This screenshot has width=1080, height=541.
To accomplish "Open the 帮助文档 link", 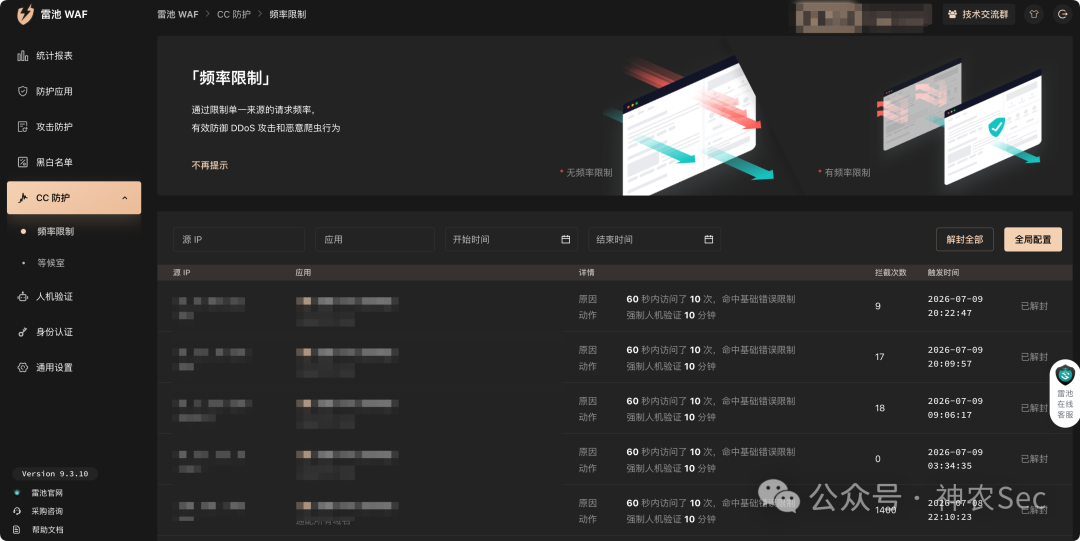I will (x=47, y=530).
